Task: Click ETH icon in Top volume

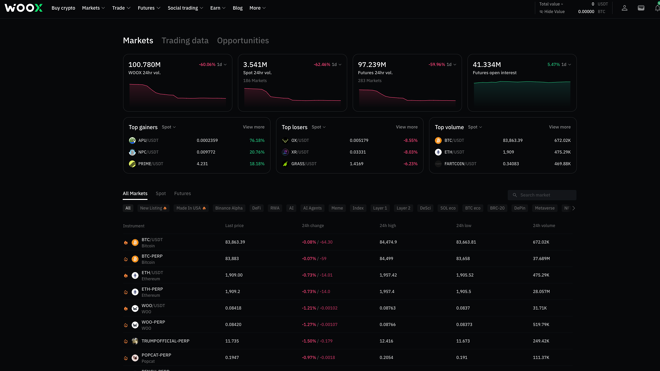Action: tap(438, 152)
